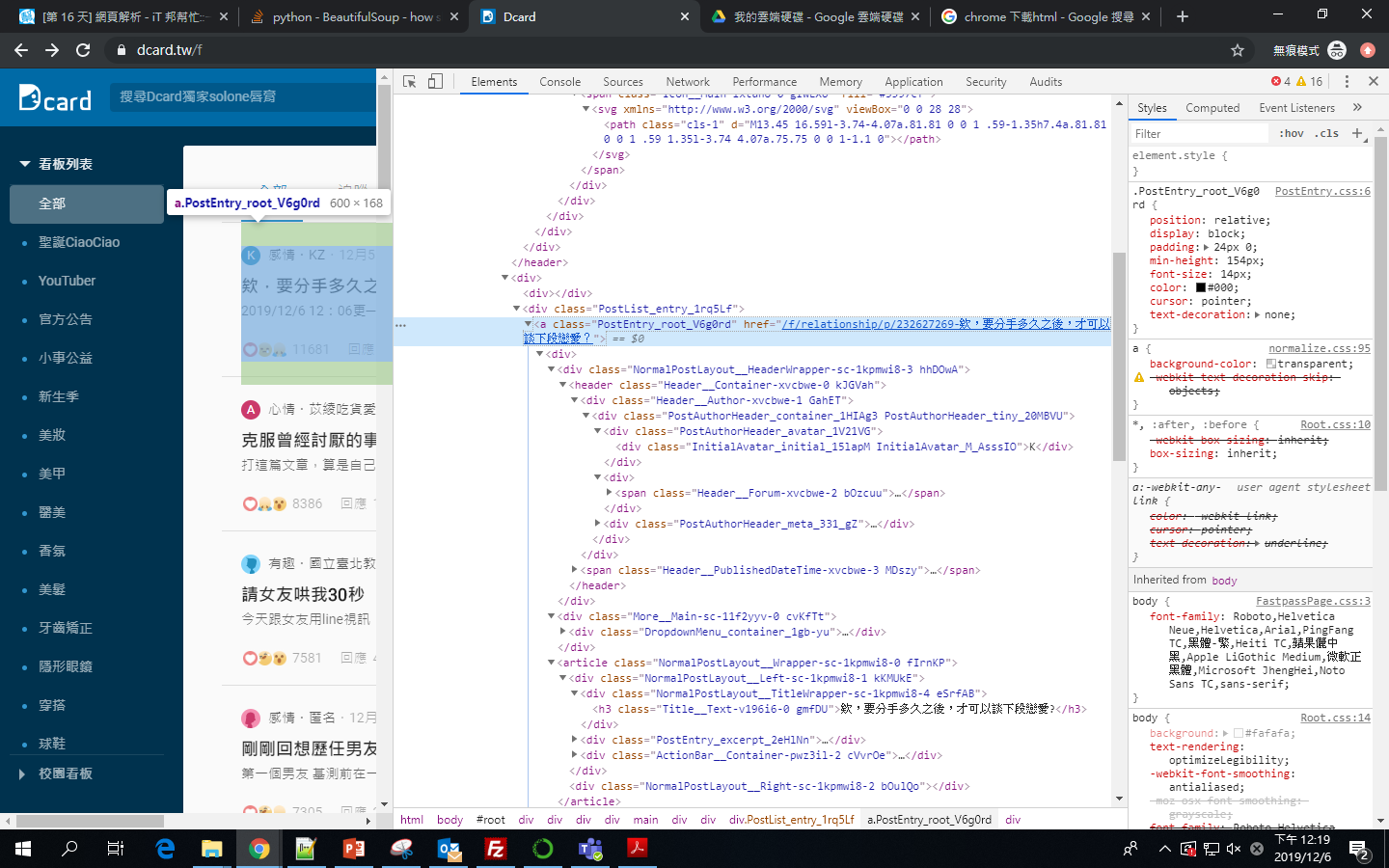The width and height of the screenshot is (1389, 868).
Task: Expand the padding shorthand property triangle
Action: pyautogui.click(x=1206, y=247)
